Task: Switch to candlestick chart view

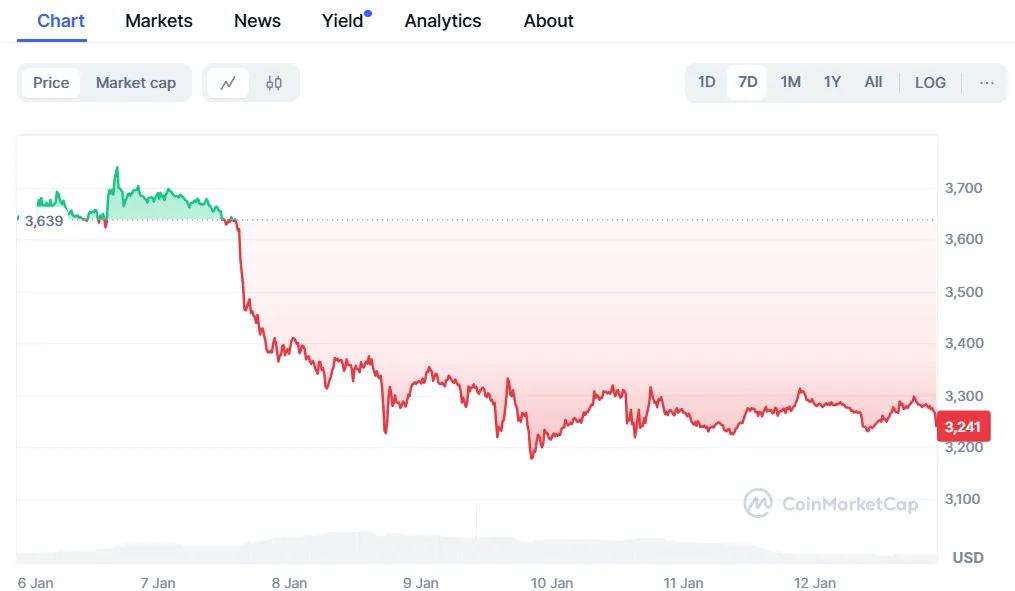Action: [x=275, y=83]
